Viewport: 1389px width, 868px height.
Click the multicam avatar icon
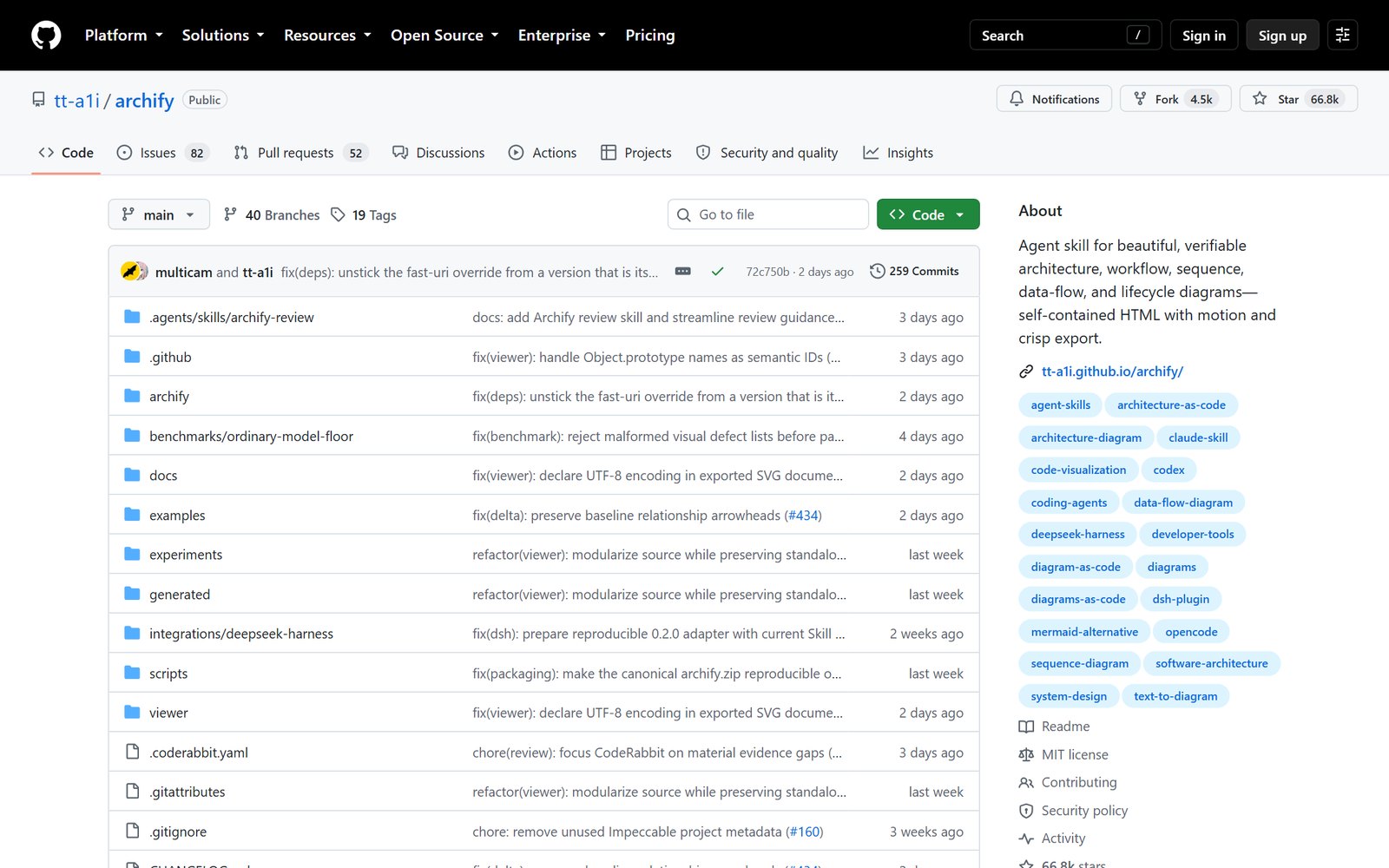130,272
